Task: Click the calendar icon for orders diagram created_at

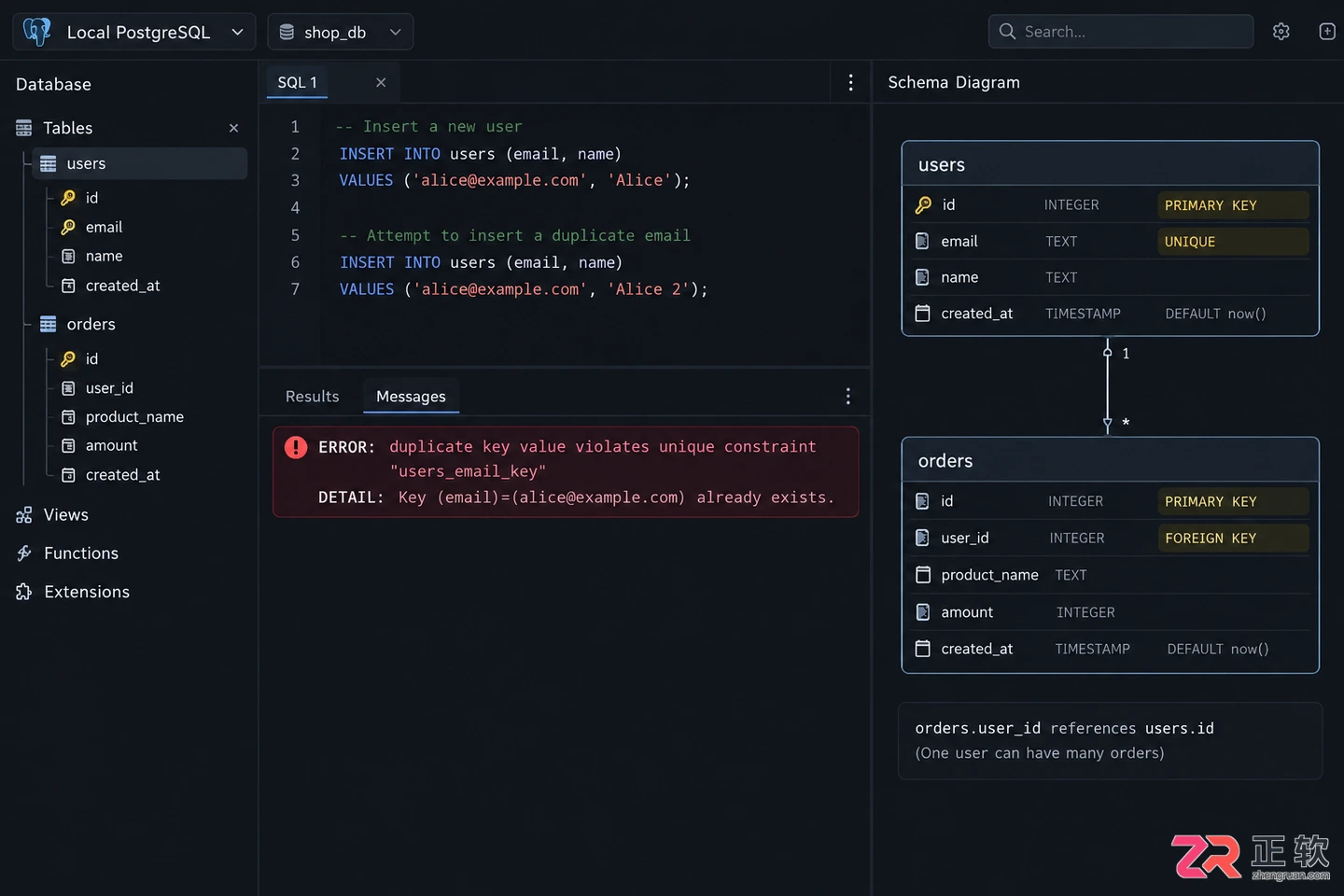Action: pos(923,649)
